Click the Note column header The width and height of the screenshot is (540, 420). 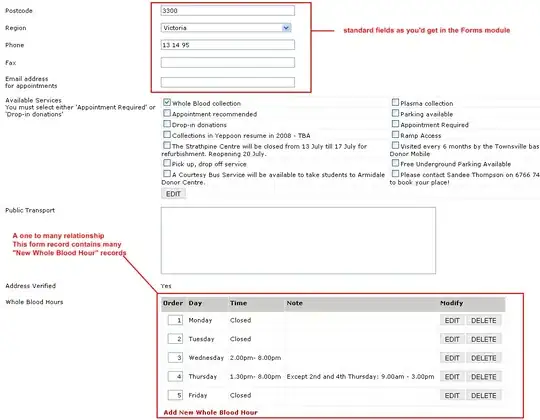(x=294, y=303)
